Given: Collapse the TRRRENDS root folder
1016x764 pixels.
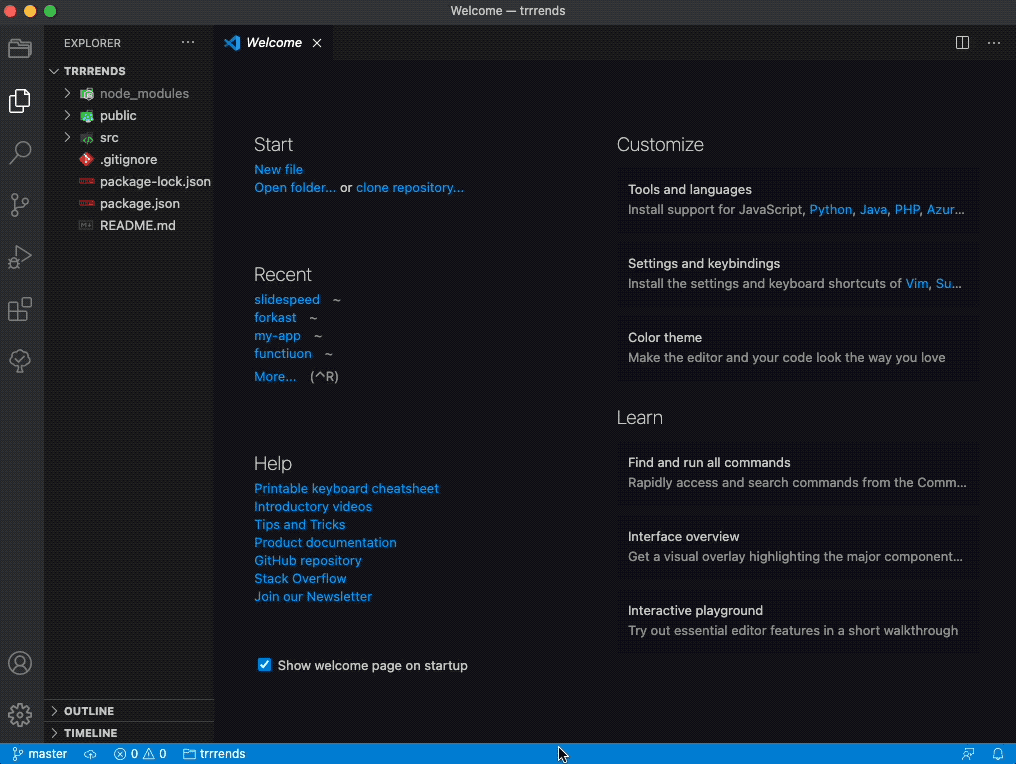Looking at the screenshot, I should tap(129, 71).
